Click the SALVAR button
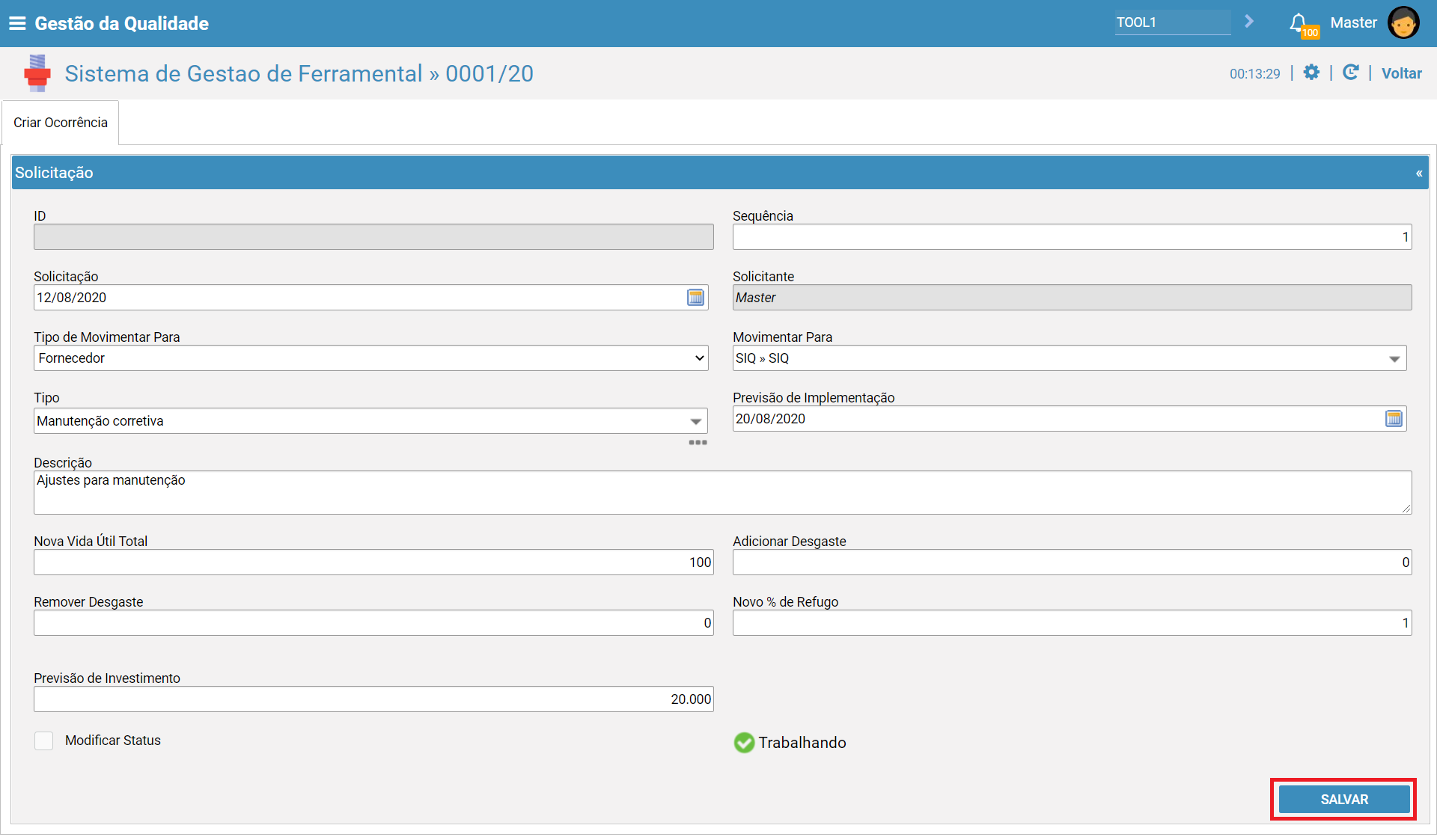 pos(1344,800)
